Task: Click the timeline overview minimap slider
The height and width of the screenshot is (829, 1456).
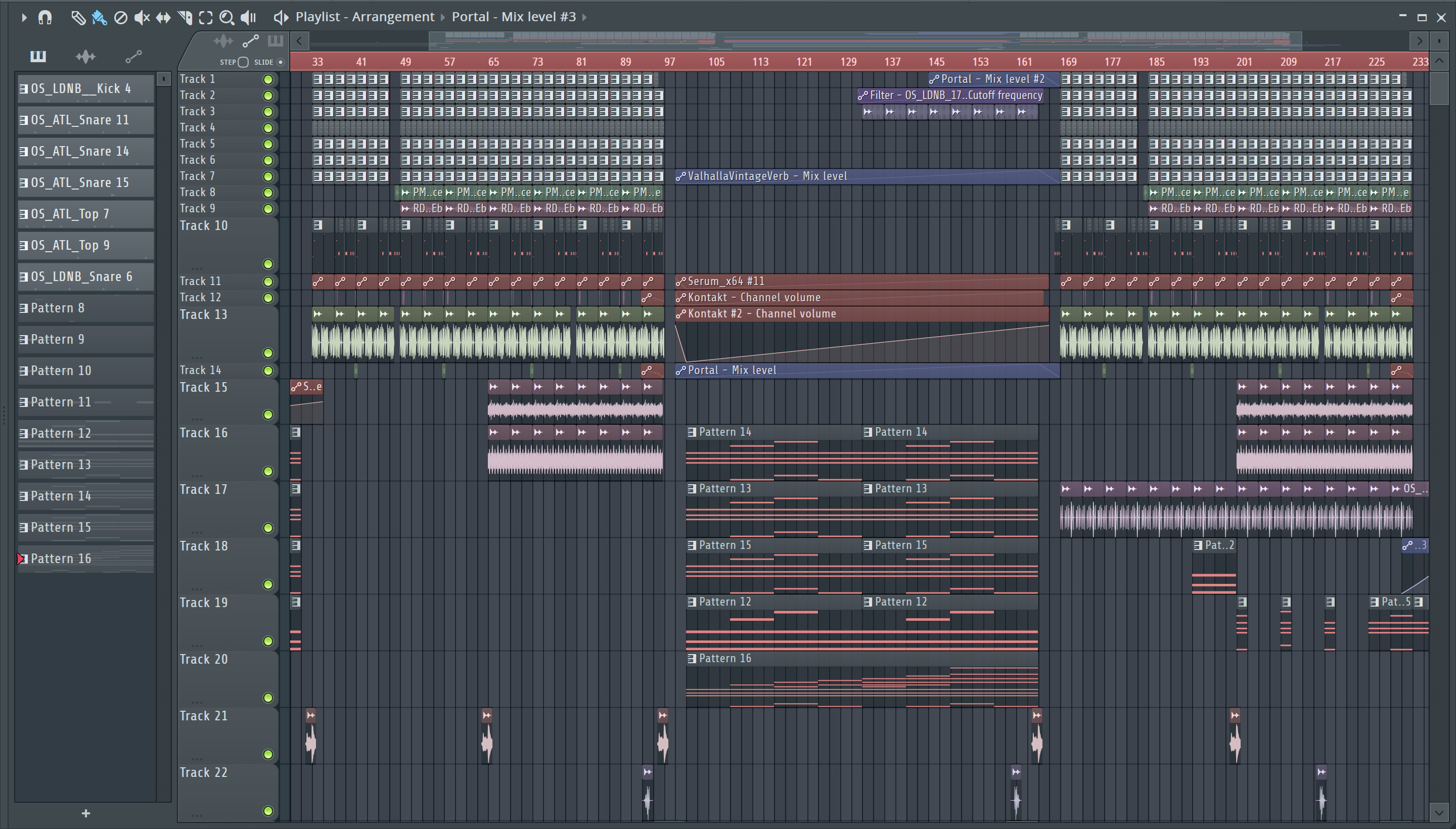Action: click(x=865, y=40)
